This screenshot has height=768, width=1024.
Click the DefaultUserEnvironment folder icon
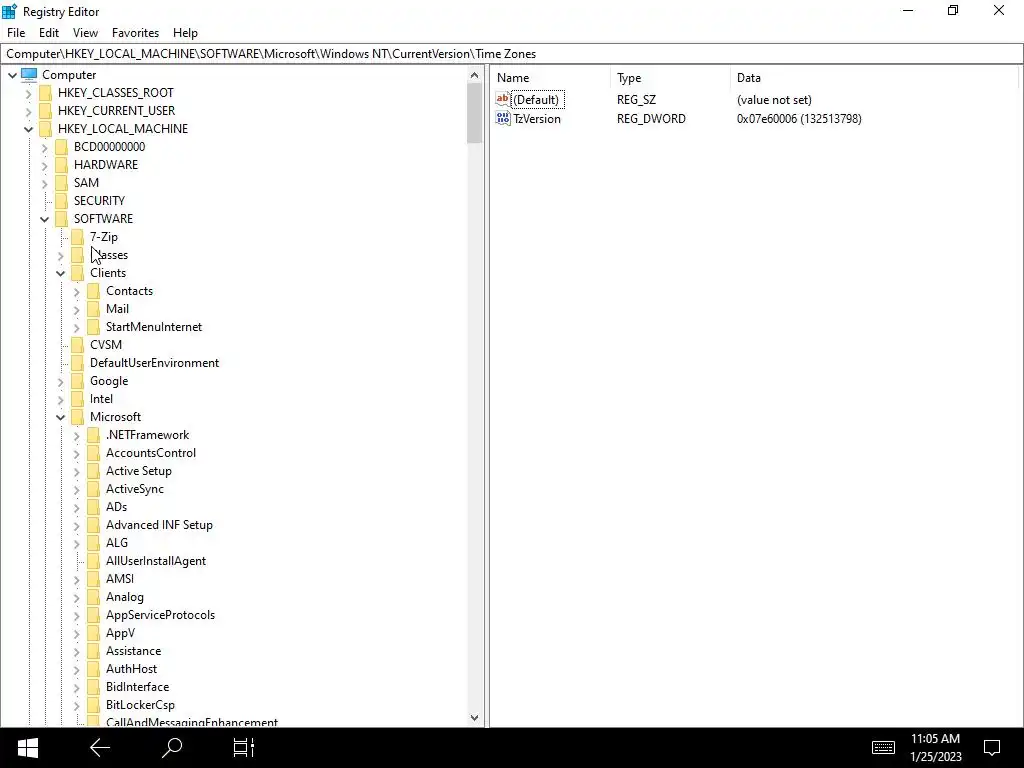[x=78, y=362]
